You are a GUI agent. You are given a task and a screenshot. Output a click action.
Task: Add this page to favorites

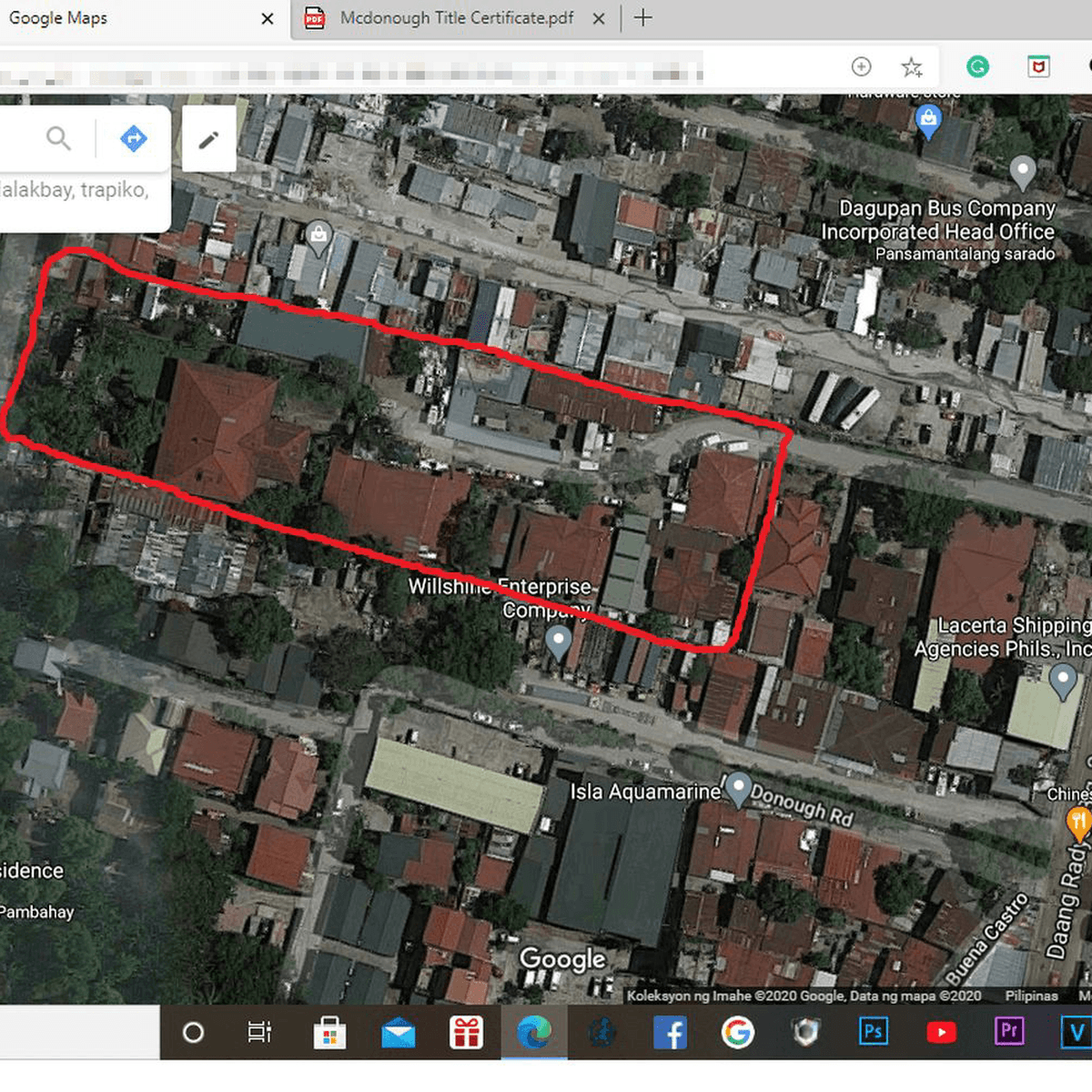pos(911,66)
